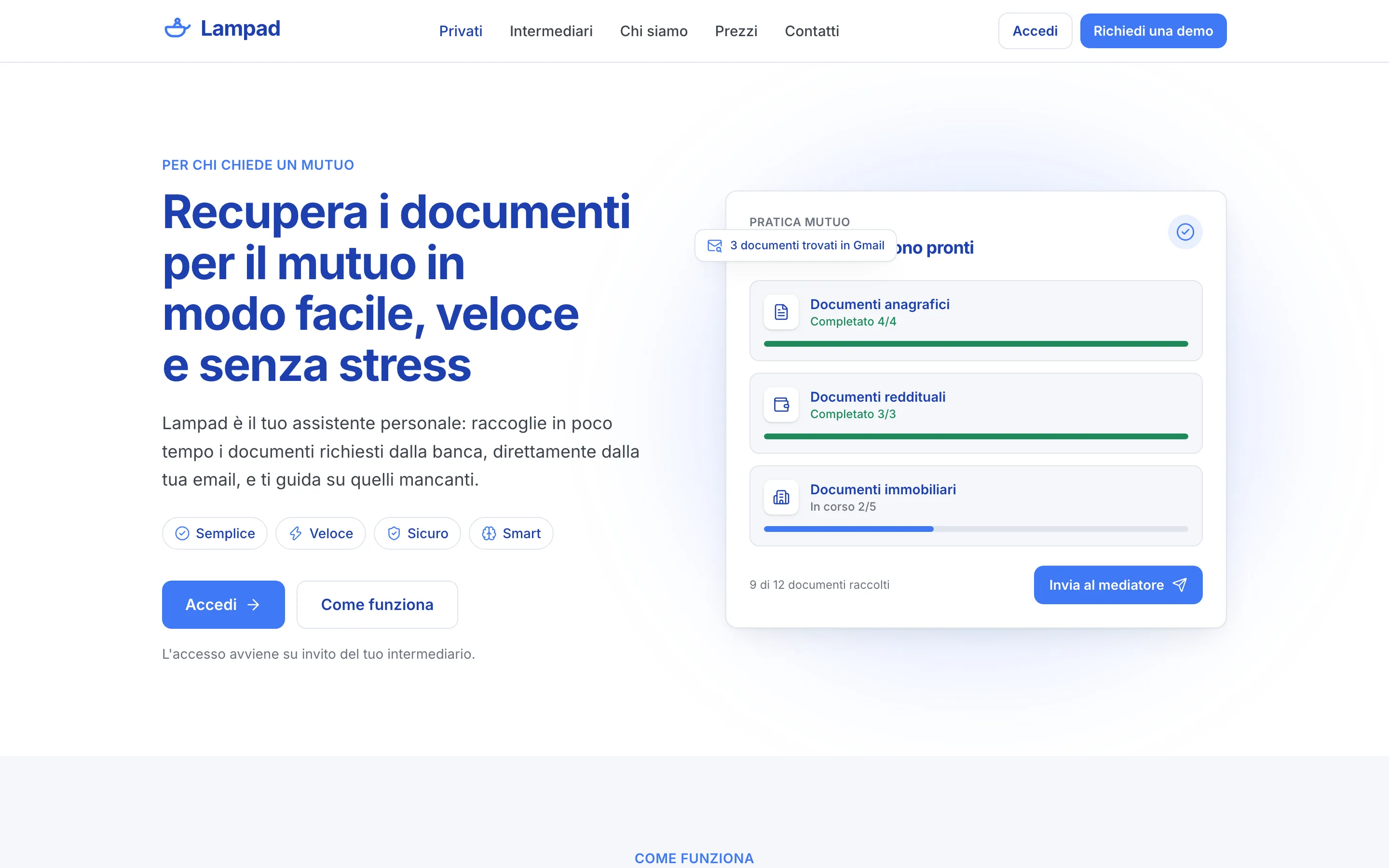Open the Intermediari nav item

tap(551, 31)
